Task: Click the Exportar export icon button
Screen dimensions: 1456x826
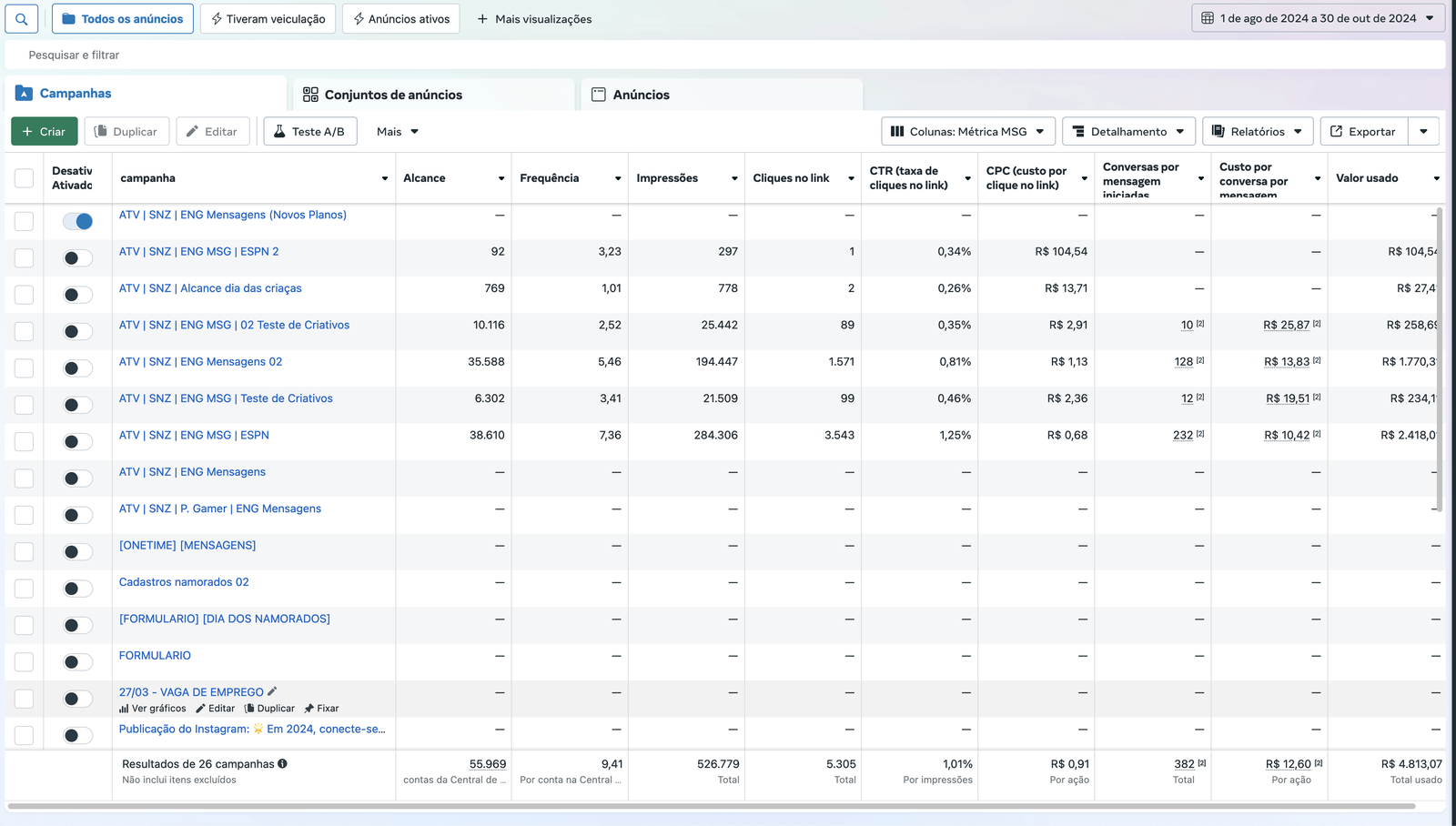Action: 1362,132
